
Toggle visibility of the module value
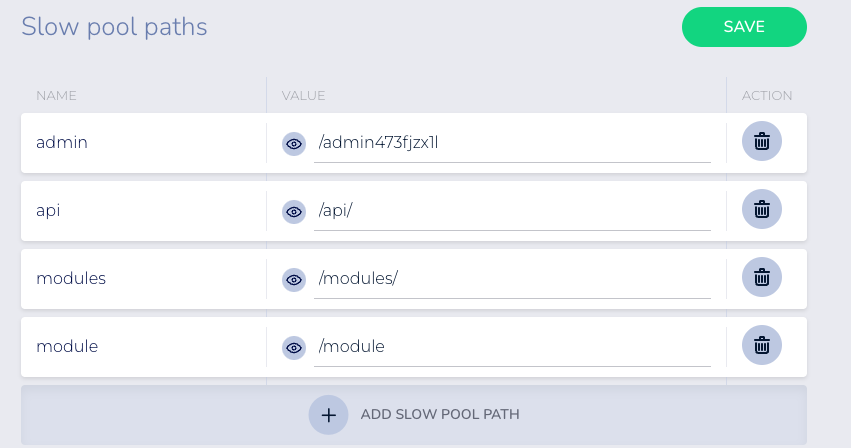294,348
